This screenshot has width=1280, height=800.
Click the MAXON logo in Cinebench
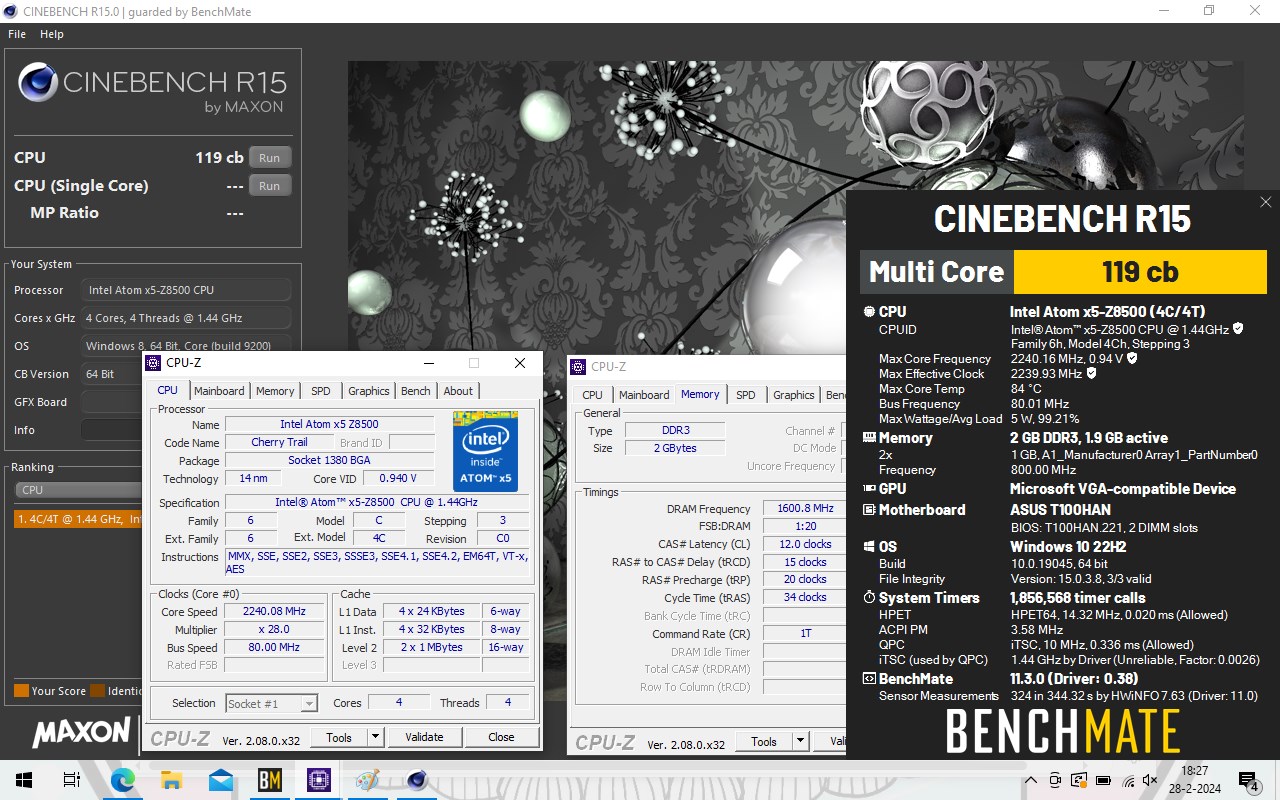click(x=81, y=733)
